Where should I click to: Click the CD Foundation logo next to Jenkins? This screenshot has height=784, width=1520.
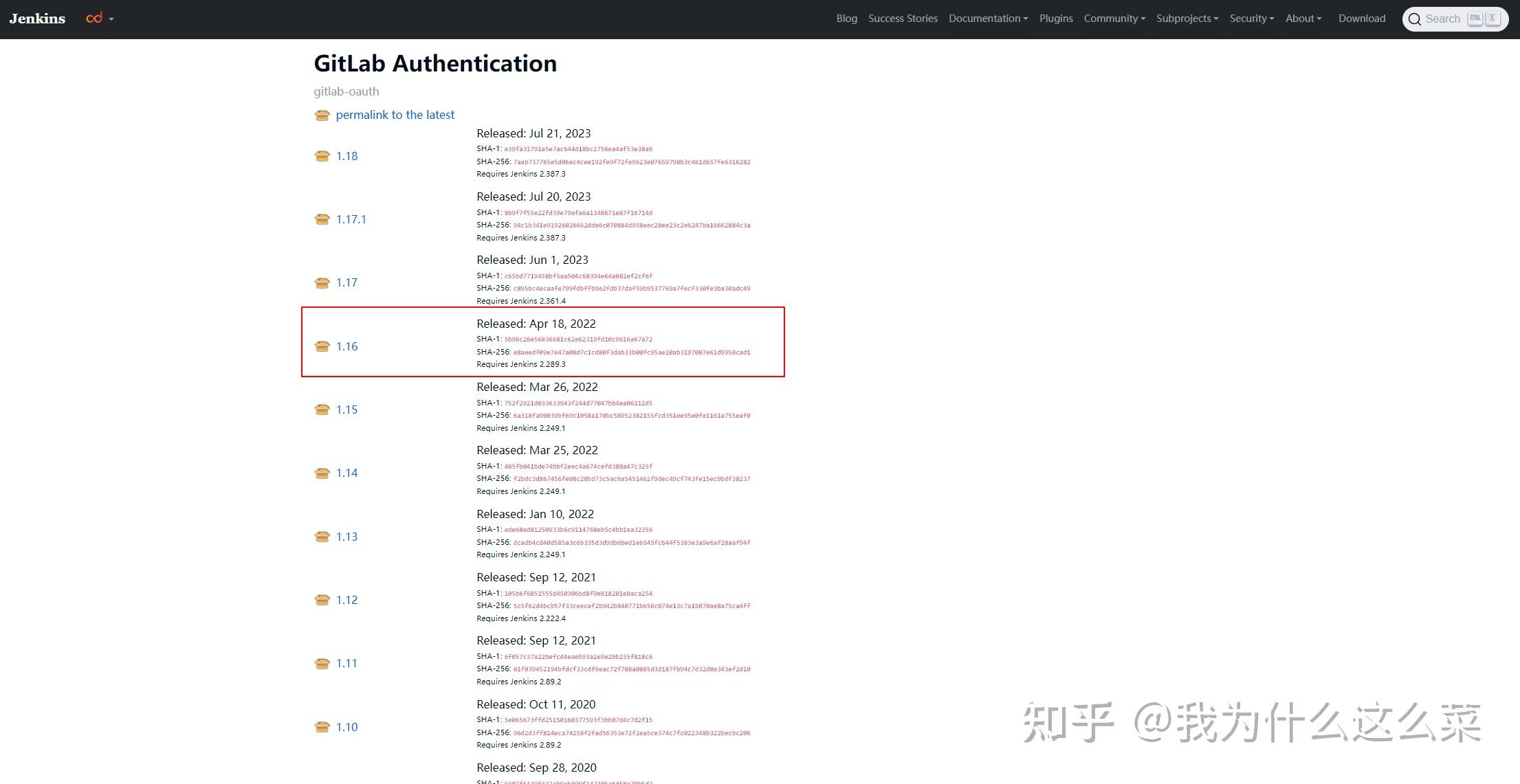(x=94, y=19)
